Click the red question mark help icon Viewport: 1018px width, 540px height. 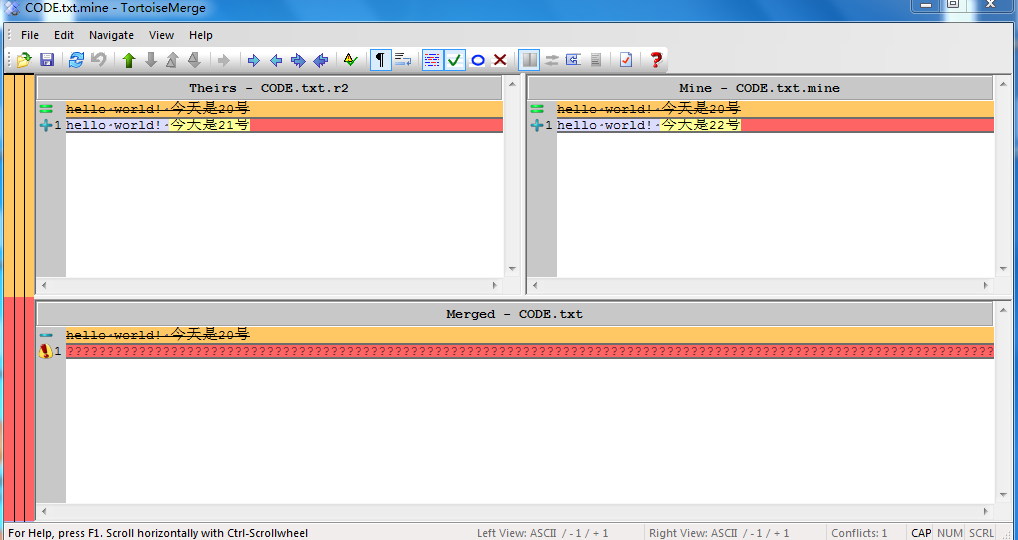[656, 60]
